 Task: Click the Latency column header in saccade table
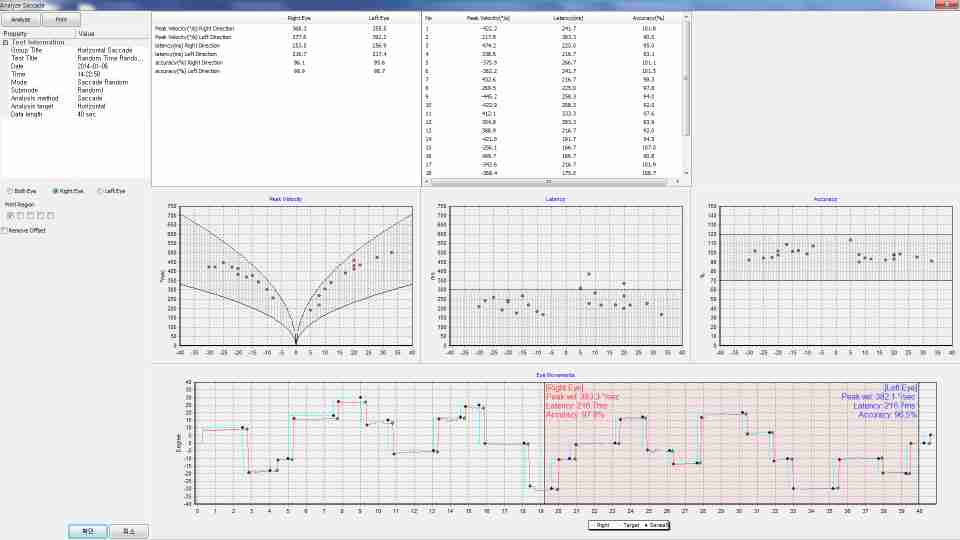pyautogui.click(x=568, y=18)
